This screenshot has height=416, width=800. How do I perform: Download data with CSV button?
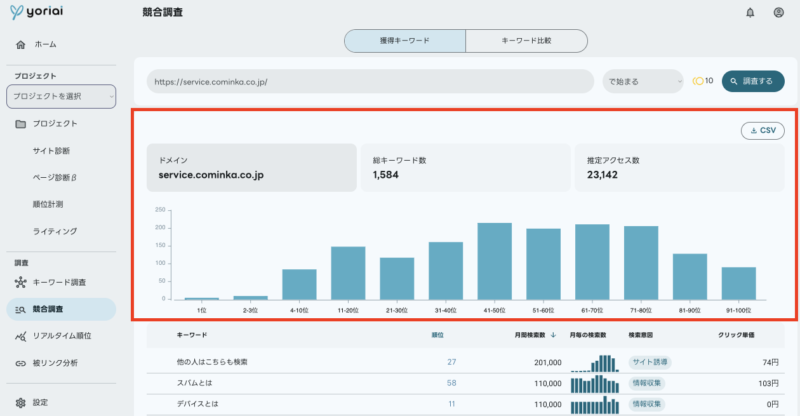click(x=763, y=131)
